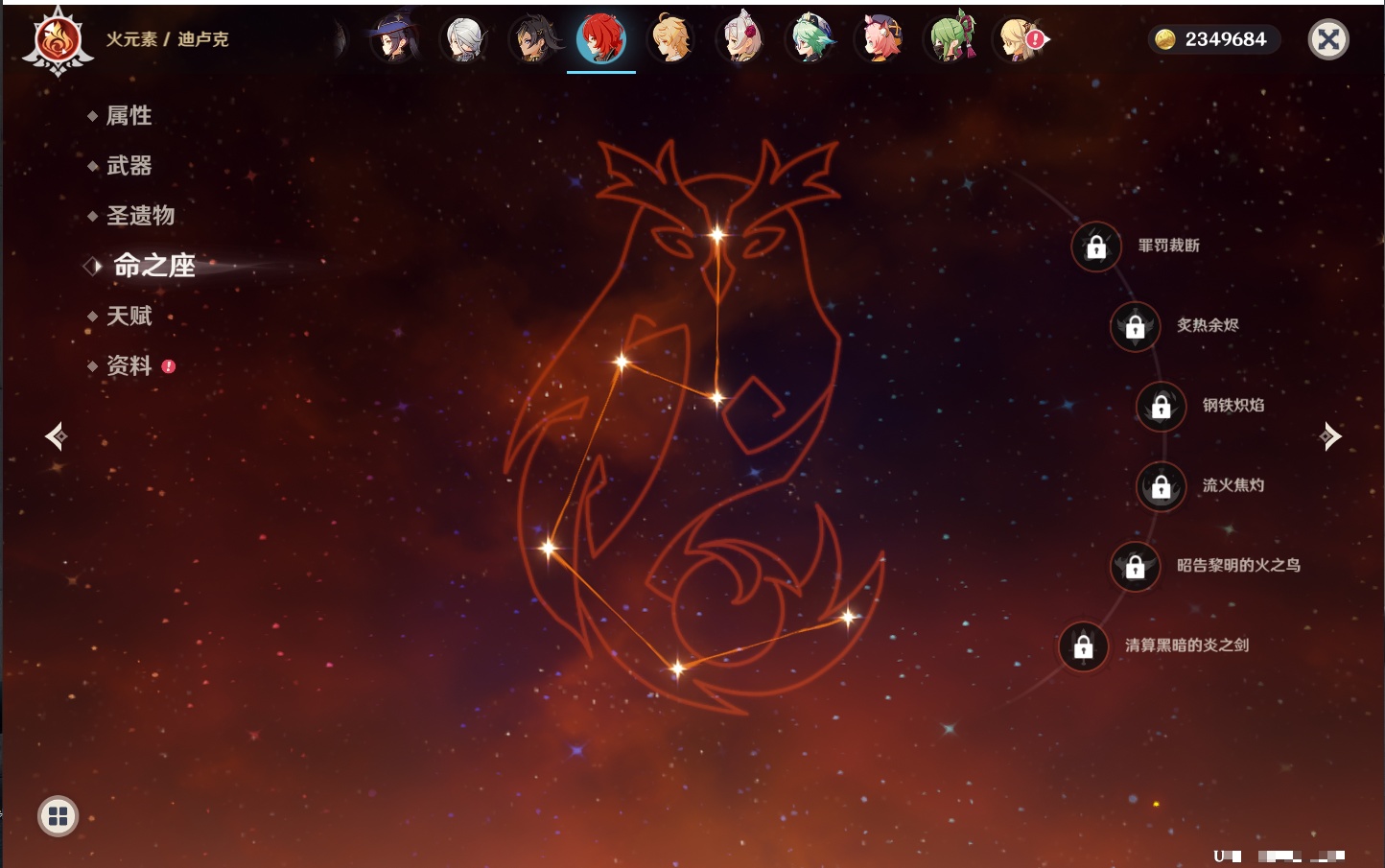Choose the masked green-haired character portrait

coord(951,40)
